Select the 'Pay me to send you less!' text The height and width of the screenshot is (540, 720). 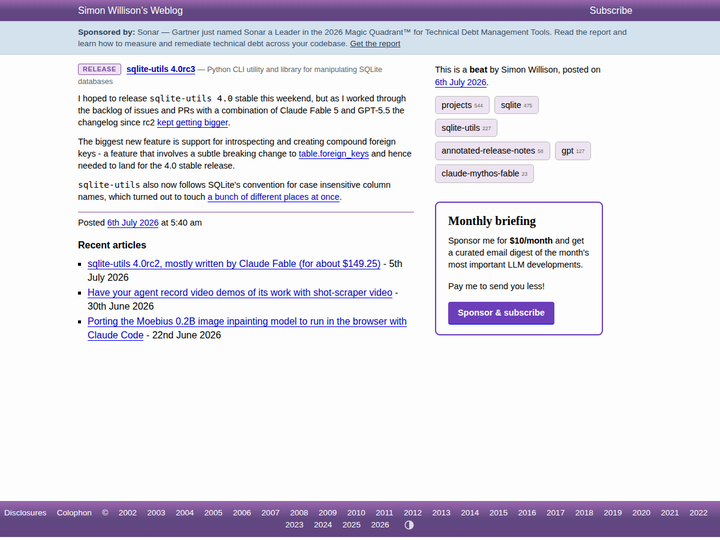click(x=496, y=287)
